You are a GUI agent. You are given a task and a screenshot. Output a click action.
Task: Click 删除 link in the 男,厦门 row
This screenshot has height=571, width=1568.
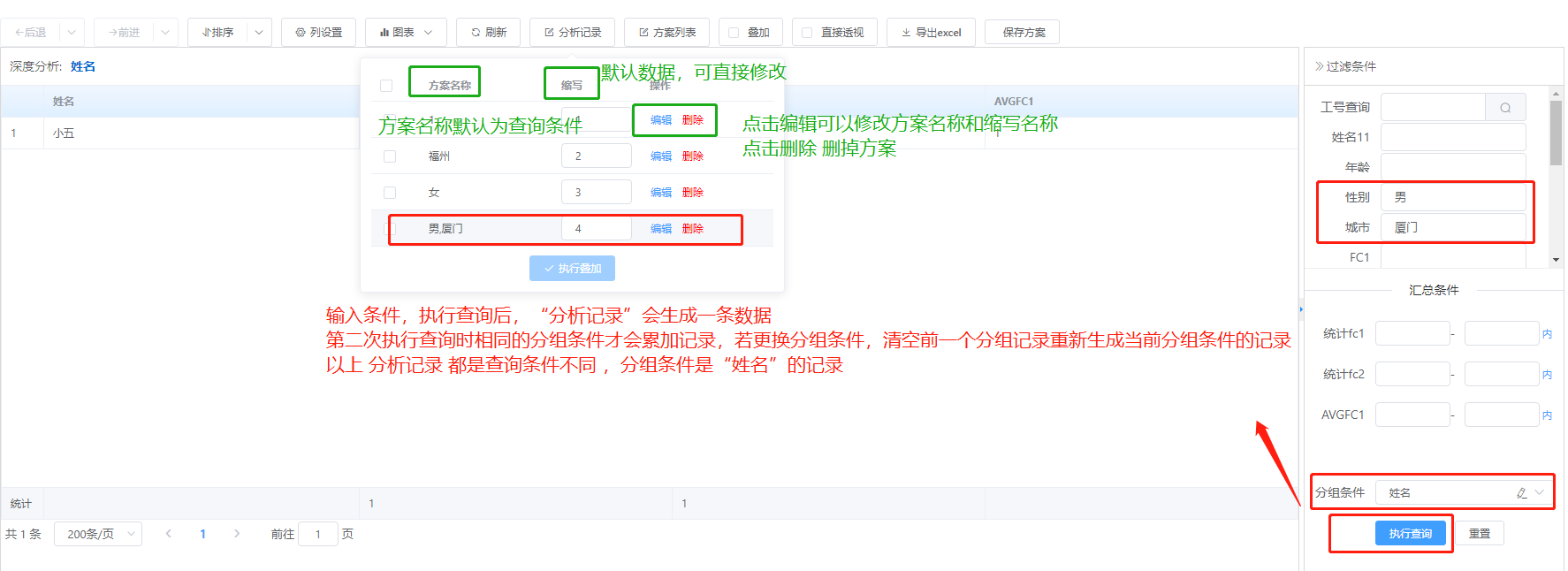(692, 229)
